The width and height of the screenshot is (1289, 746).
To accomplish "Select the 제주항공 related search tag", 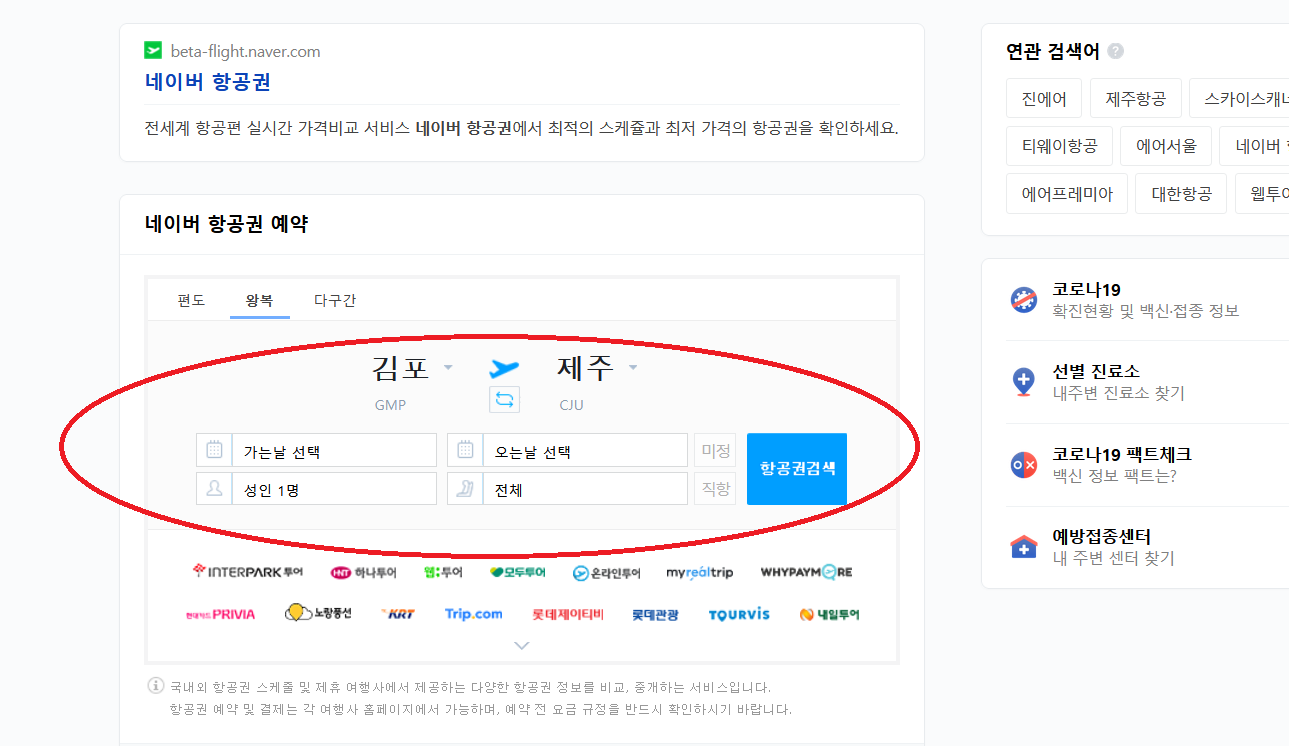I will coord(1135,99).
